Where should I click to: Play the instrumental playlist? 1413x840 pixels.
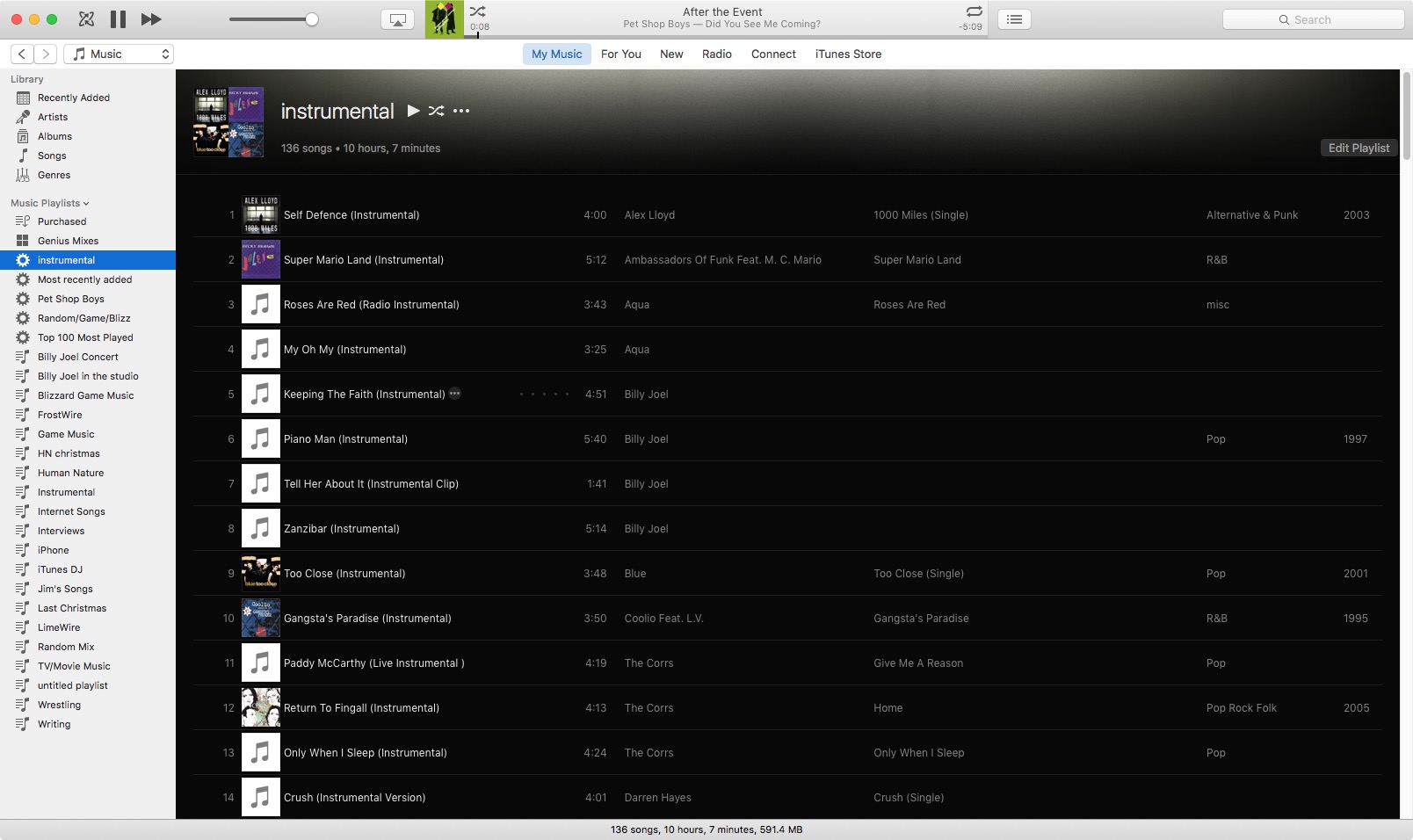[413, 111]
